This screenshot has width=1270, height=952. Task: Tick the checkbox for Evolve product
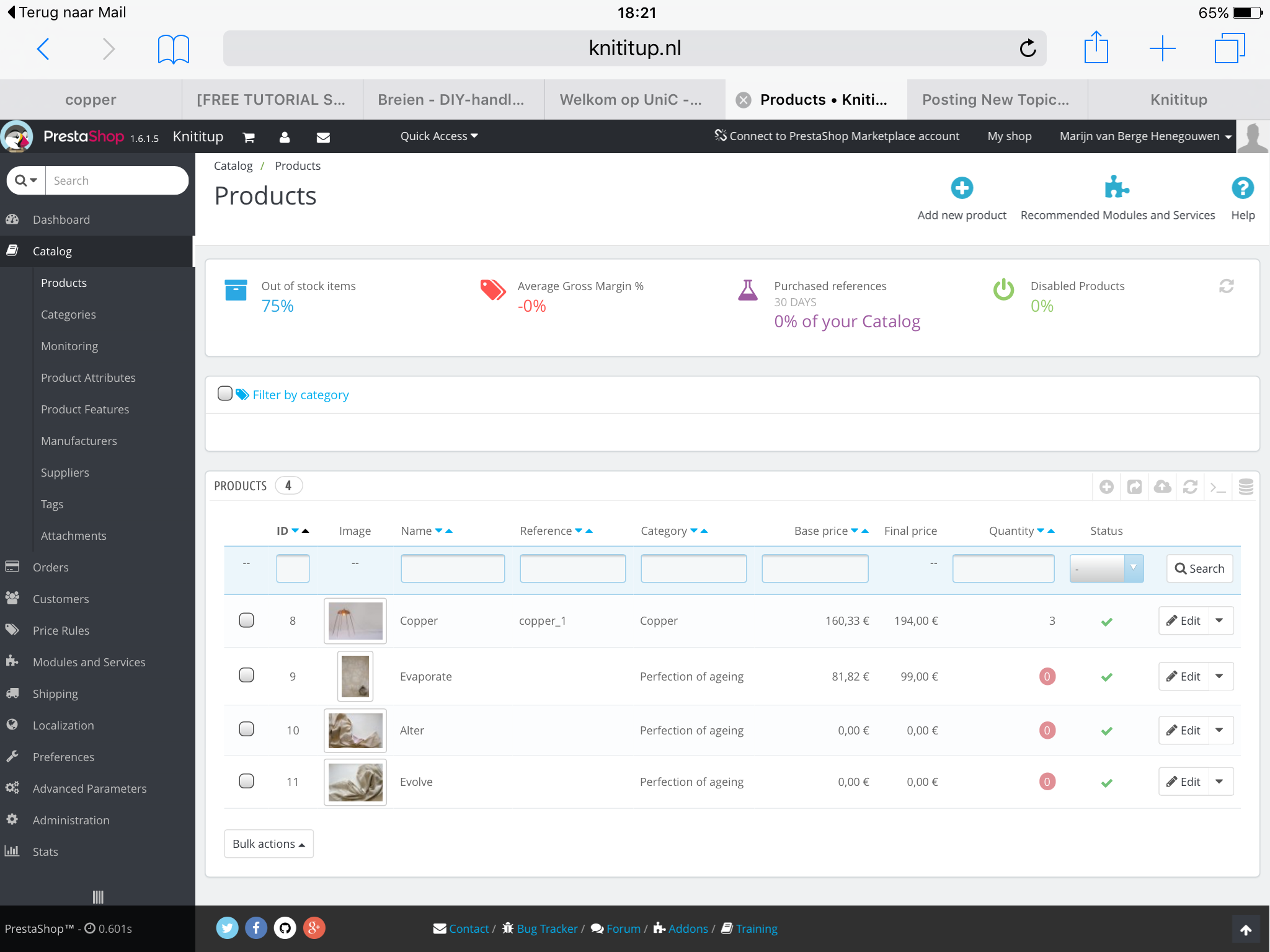click(x=247, y=781)
